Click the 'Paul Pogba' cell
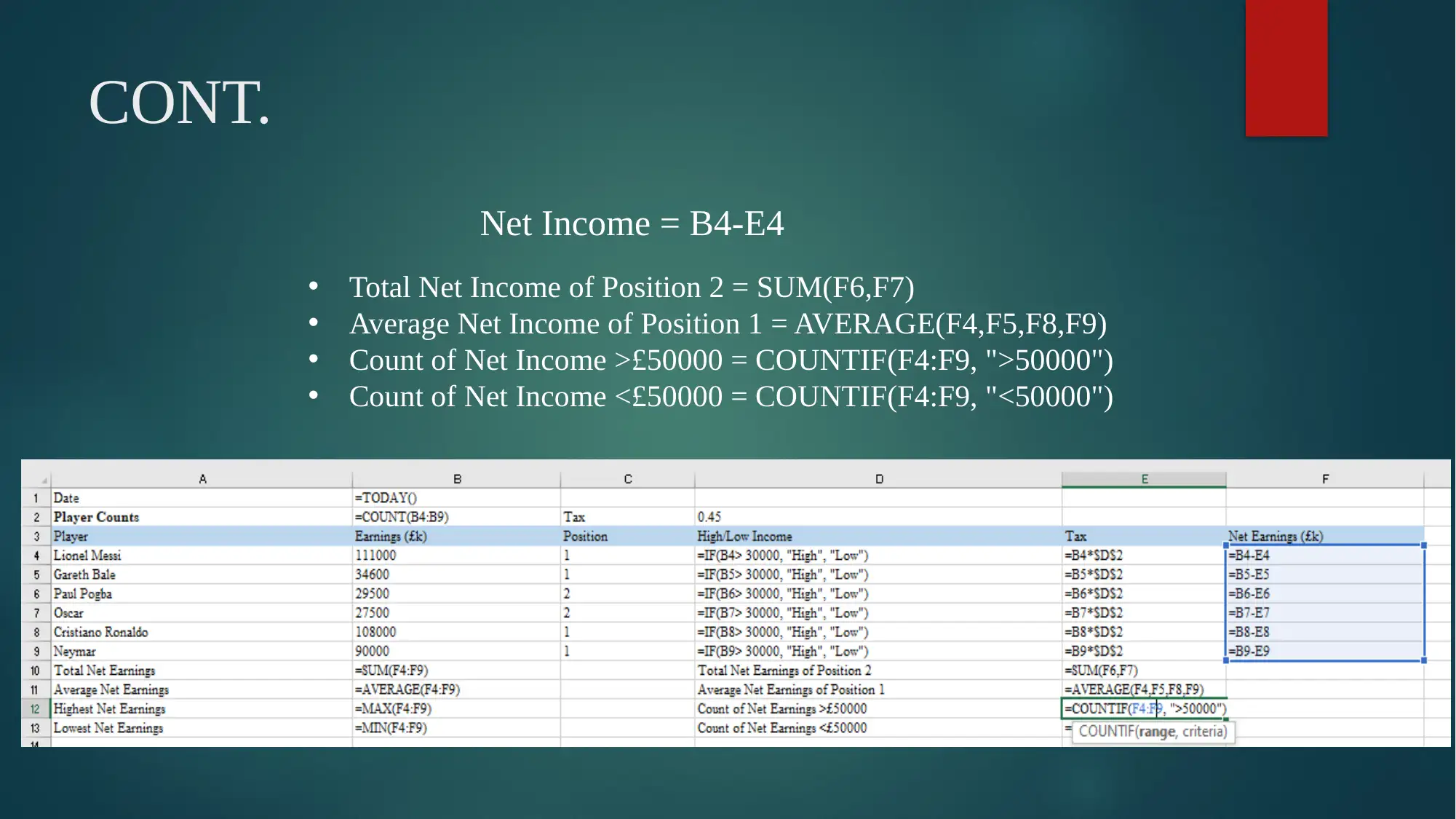Image resolution: width=1456 pixels, height=819 pixels. 202,594
